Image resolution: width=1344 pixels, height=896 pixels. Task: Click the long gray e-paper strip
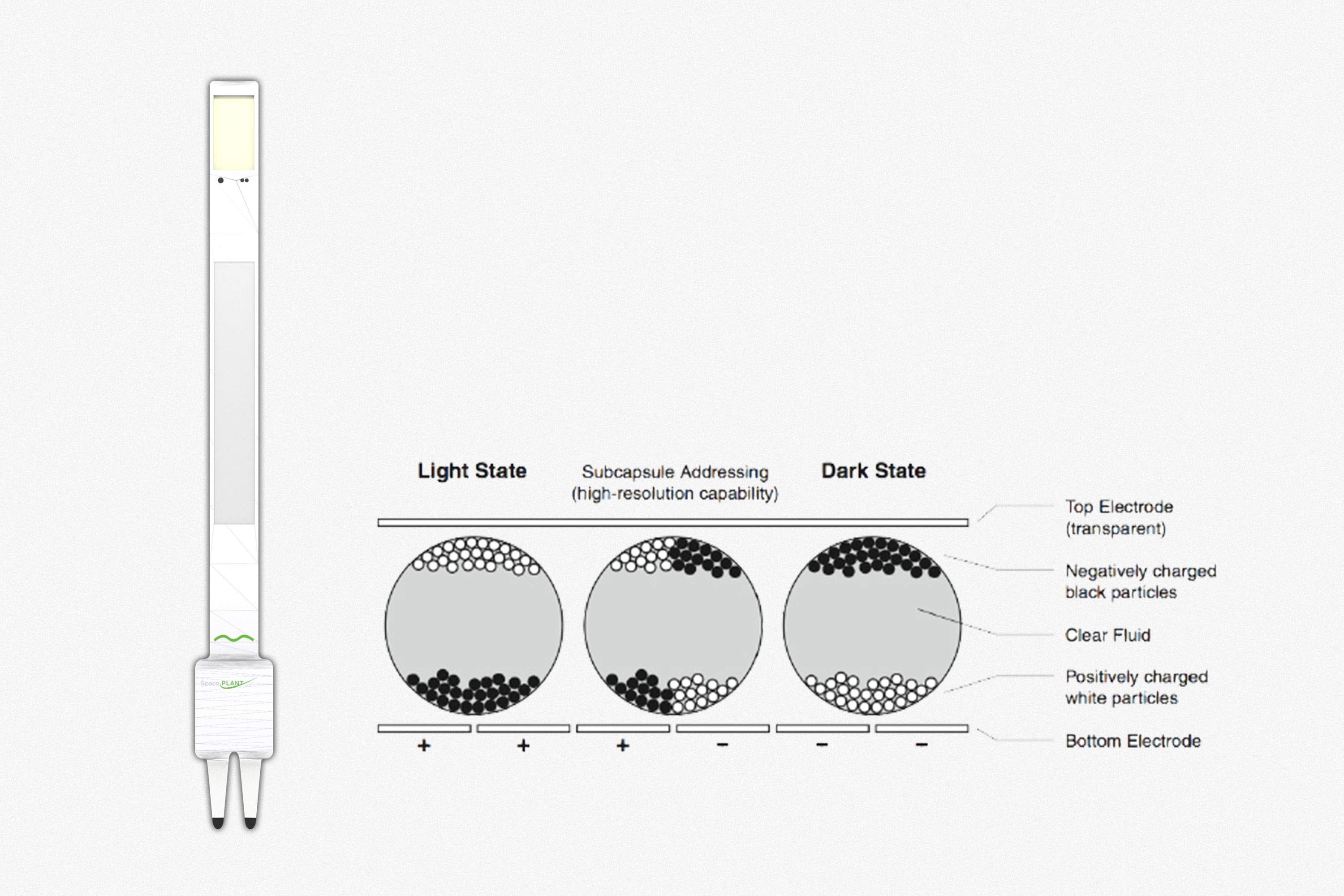[x=234, y=392]
